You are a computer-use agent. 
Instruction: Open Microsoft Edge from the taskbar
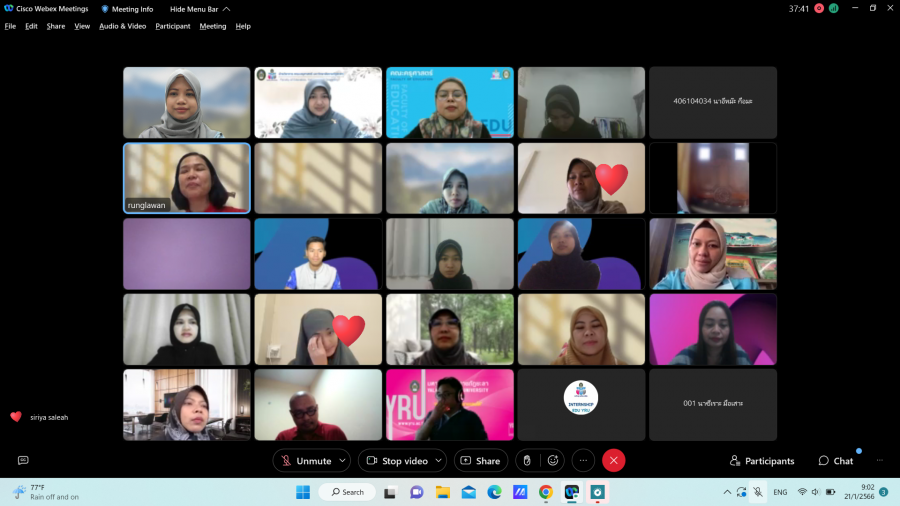(494, 492)
